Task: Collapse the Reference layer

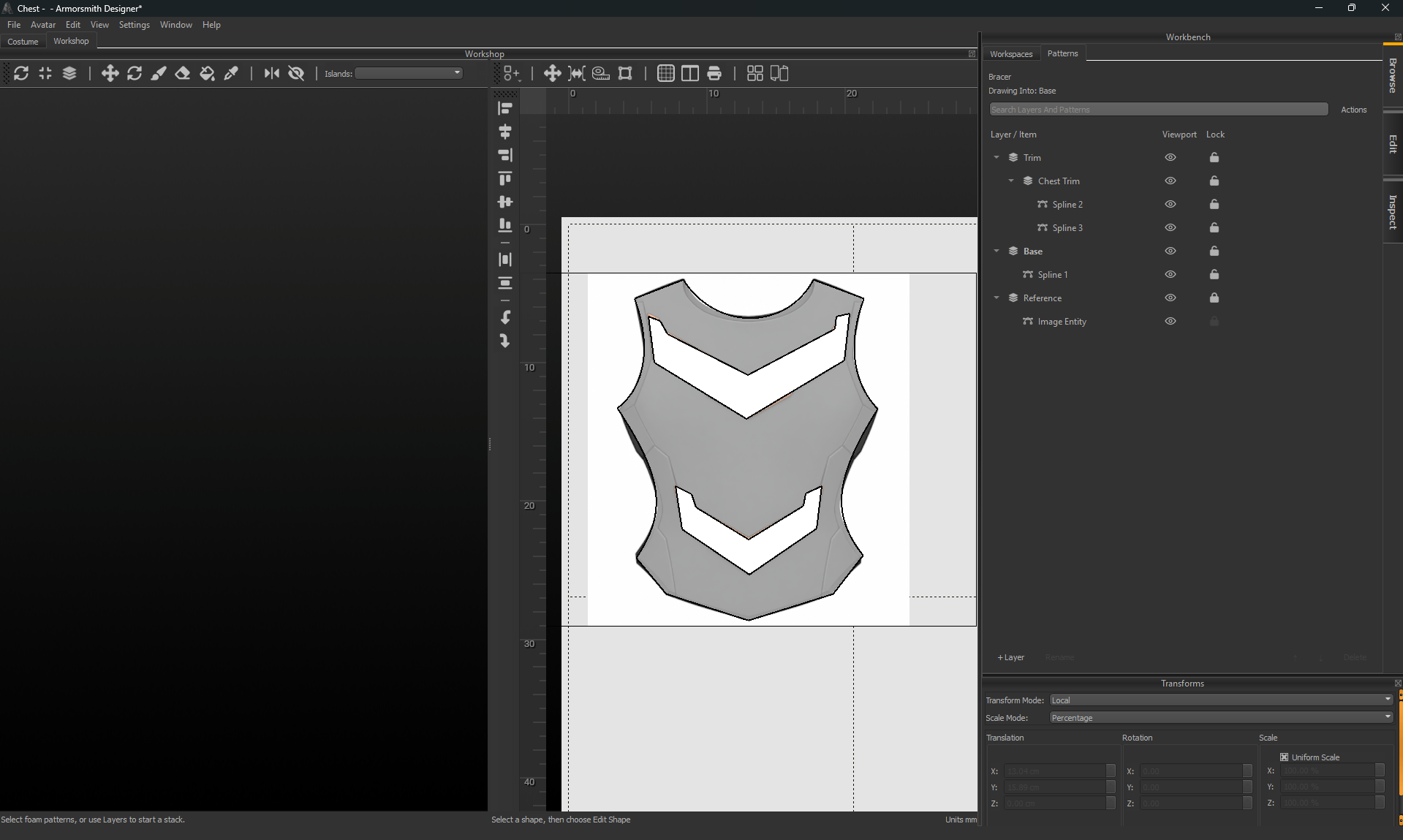Action: [997, 298]
